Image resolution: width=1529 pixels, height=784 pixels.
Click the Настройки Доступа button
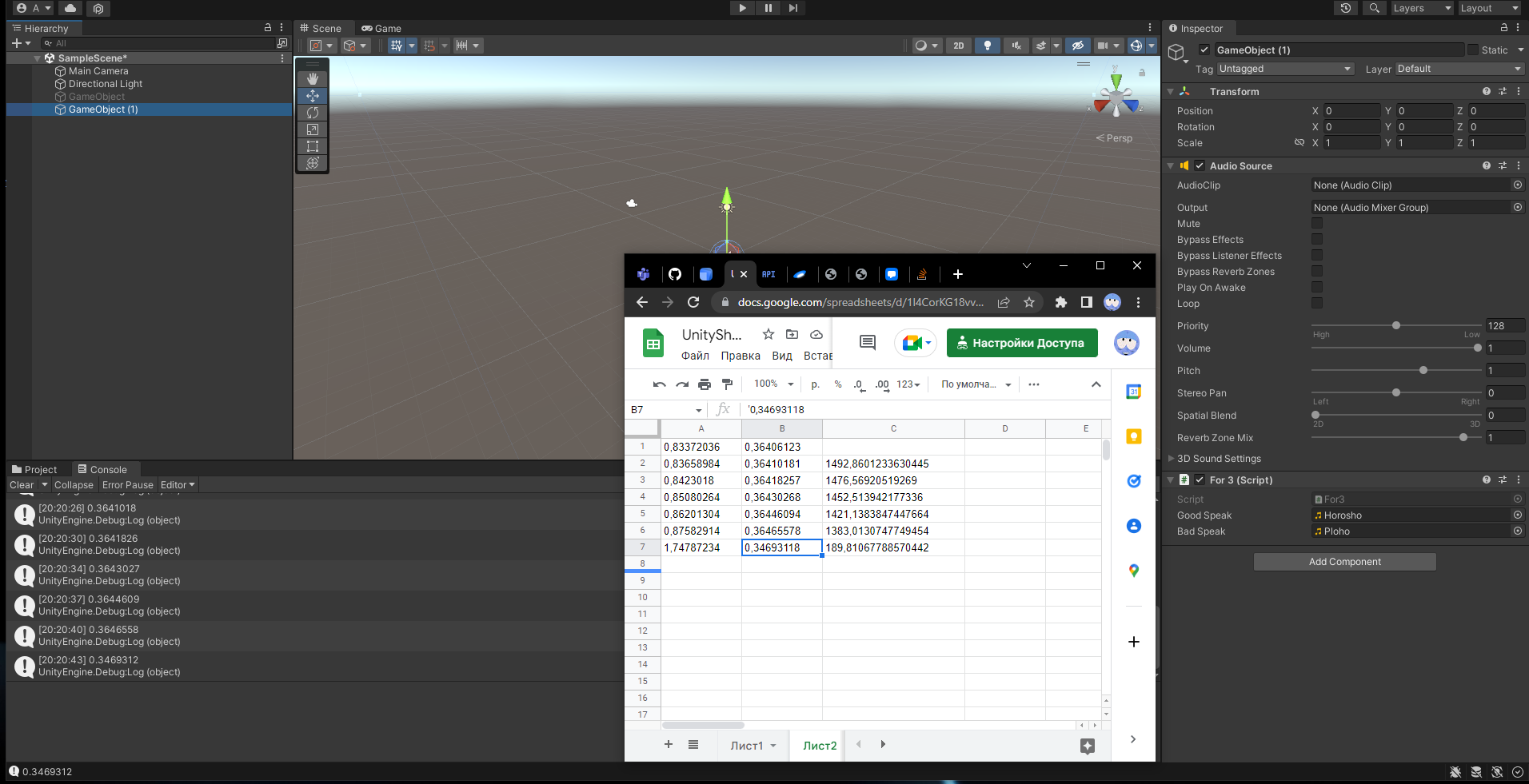click(x=1021, y=343)
